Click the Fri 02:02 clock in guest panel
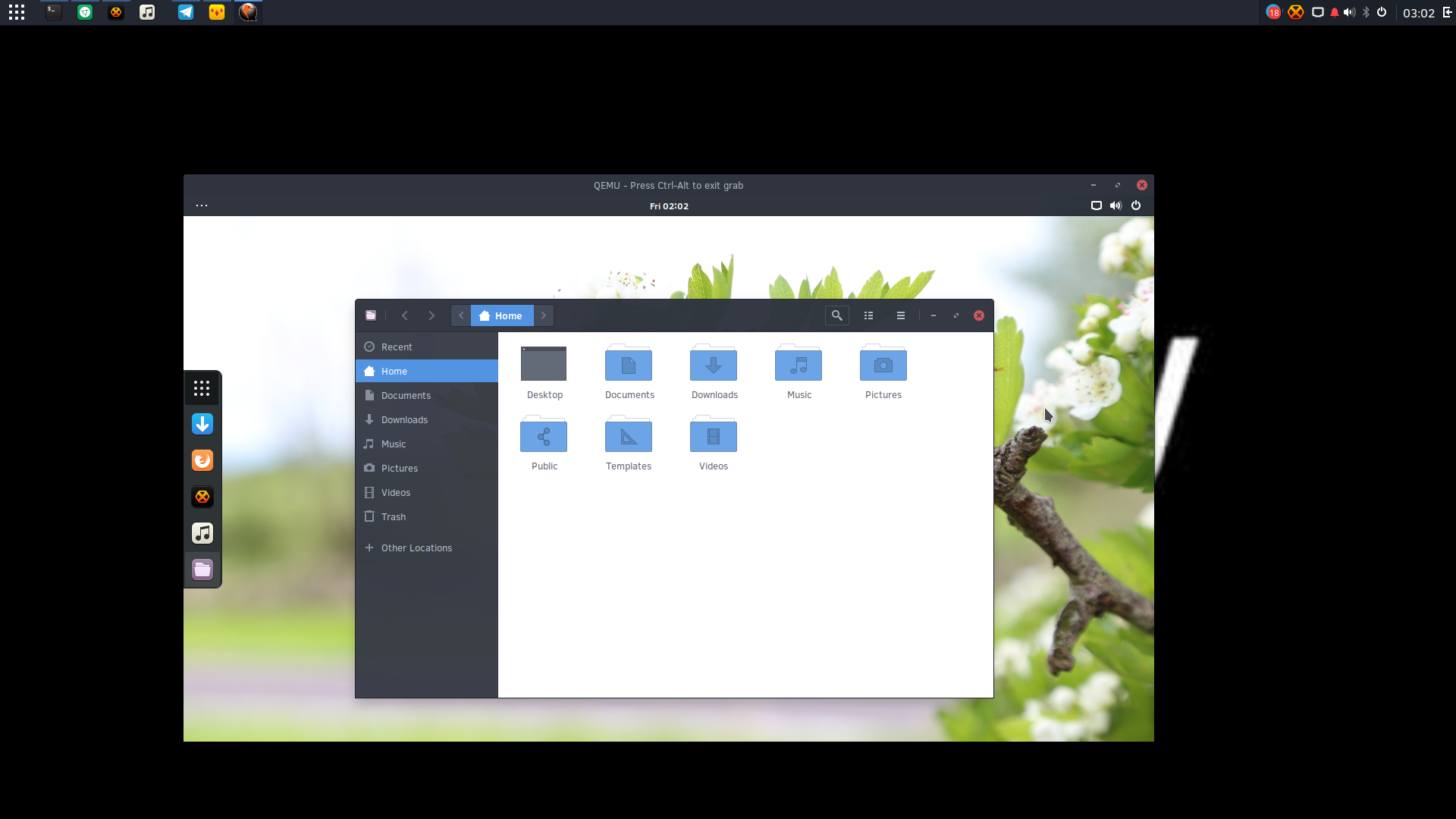 tap(669, 206)
